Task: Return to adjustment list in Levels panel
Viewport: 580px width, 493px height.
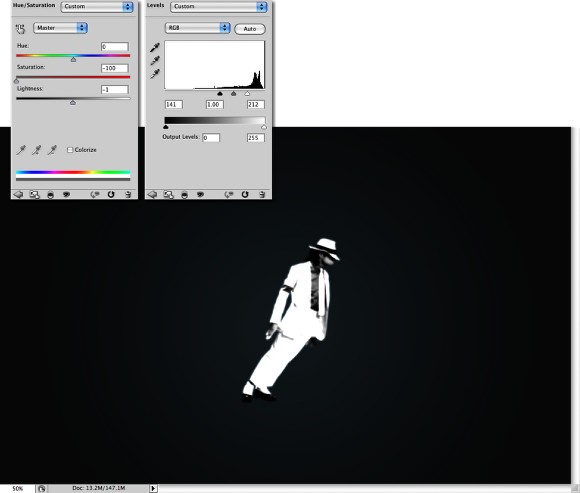Action: [152, 194]
